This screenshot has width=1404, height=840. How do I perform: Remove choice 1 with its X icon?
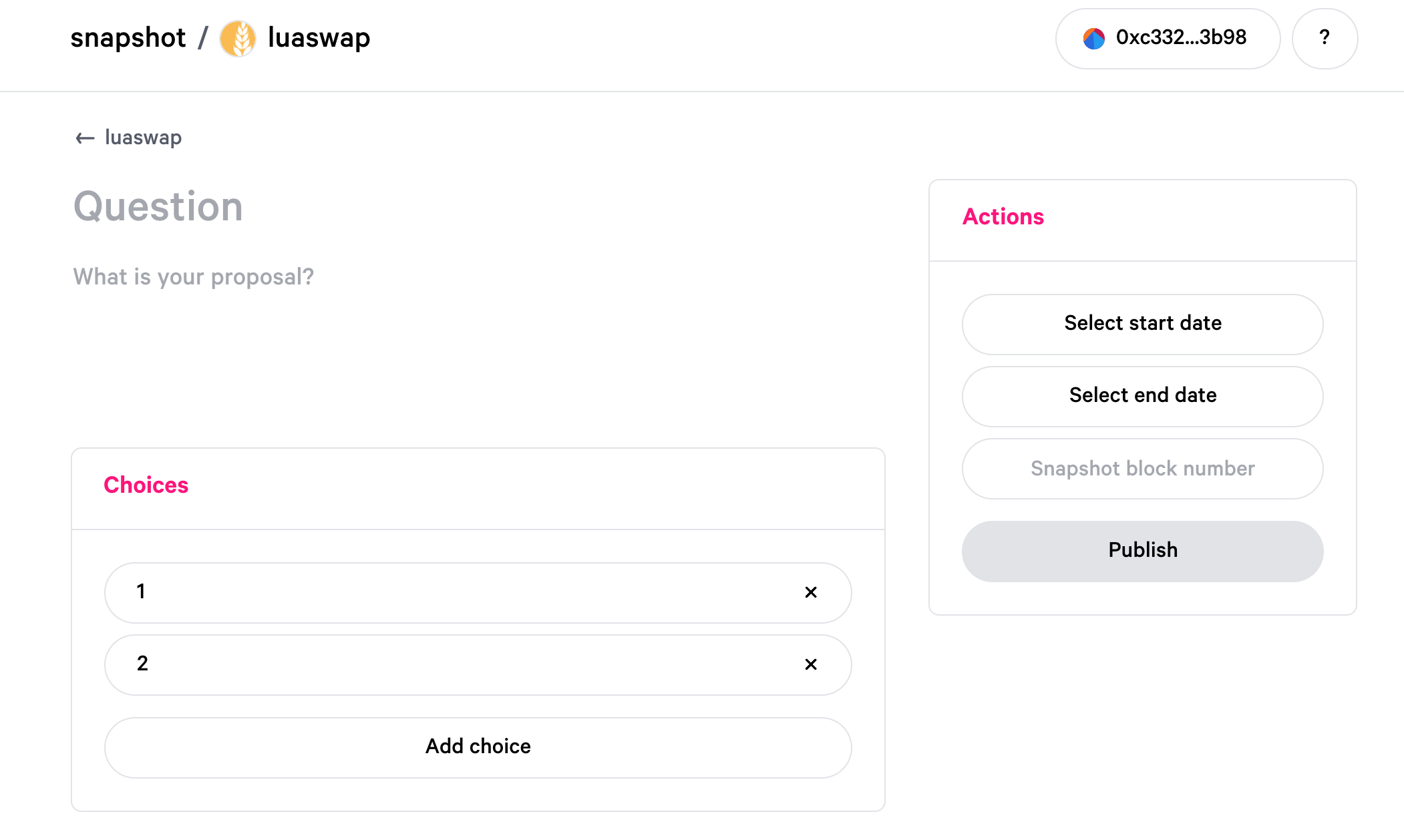coord(811,592)
